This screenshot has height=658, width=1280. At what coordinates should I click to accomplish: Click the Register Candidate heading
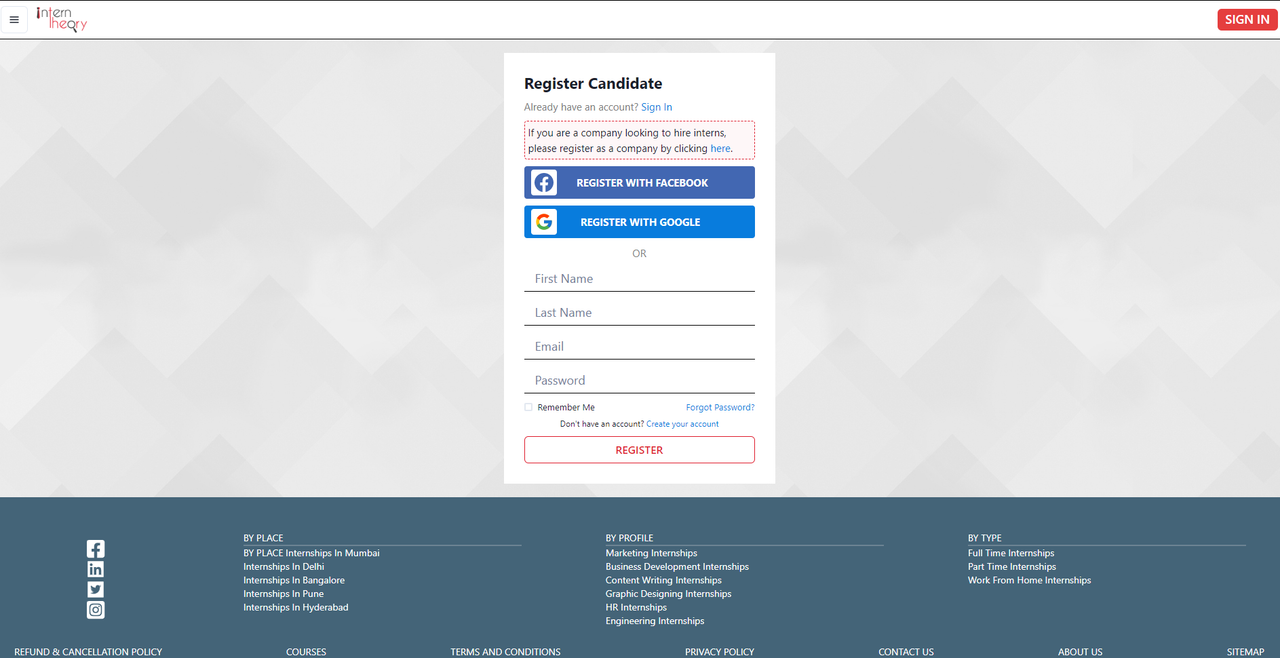593,84
